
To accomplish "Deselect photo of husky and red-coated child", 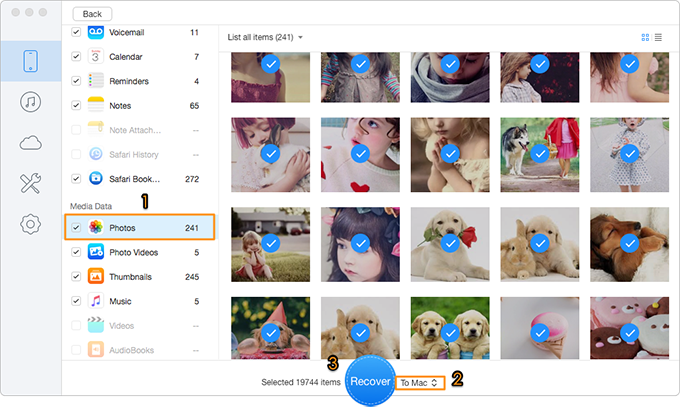I will [x=540, y=154].
